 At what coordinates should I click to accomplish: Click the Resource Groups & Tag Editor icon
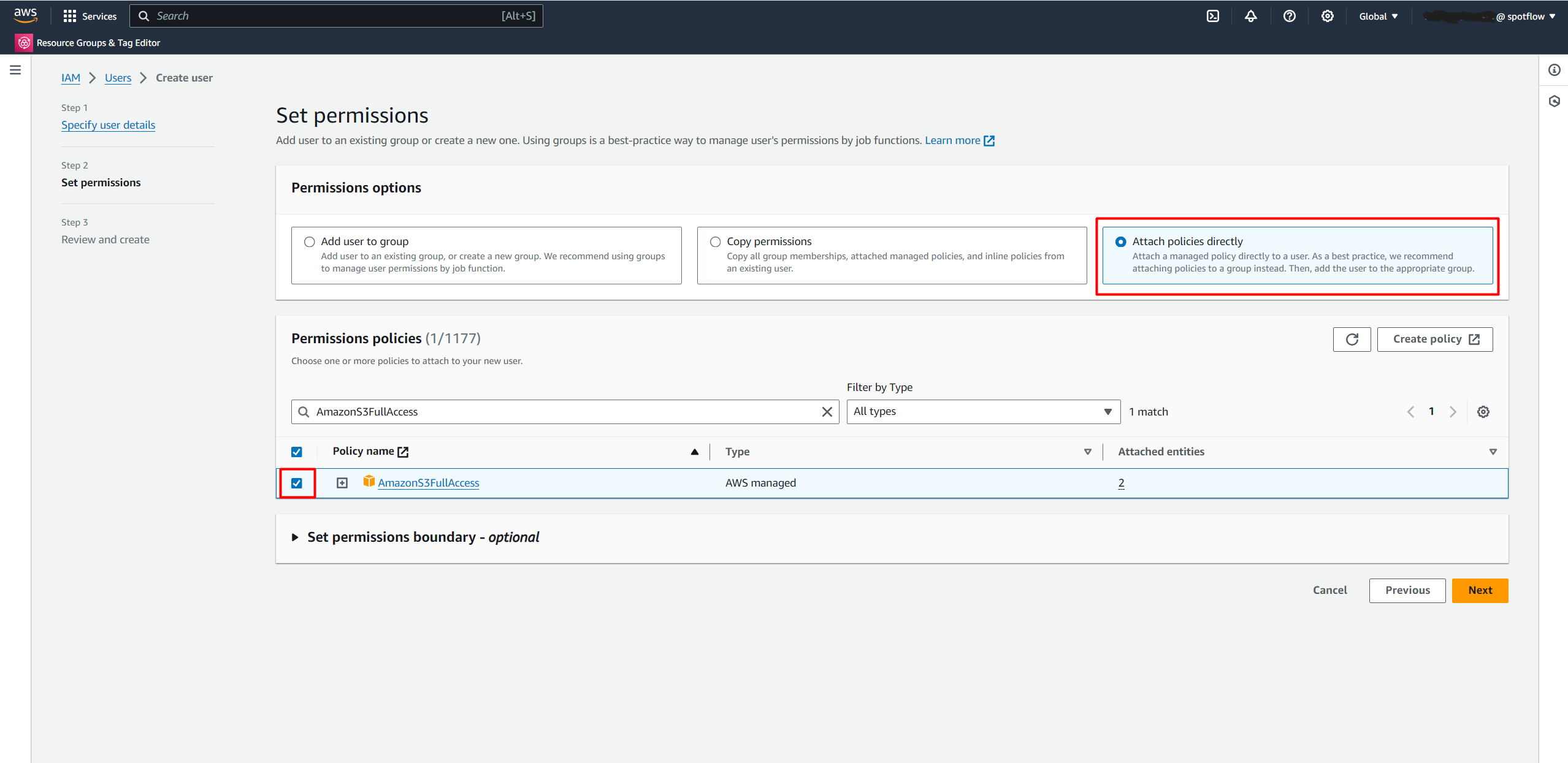24,42
